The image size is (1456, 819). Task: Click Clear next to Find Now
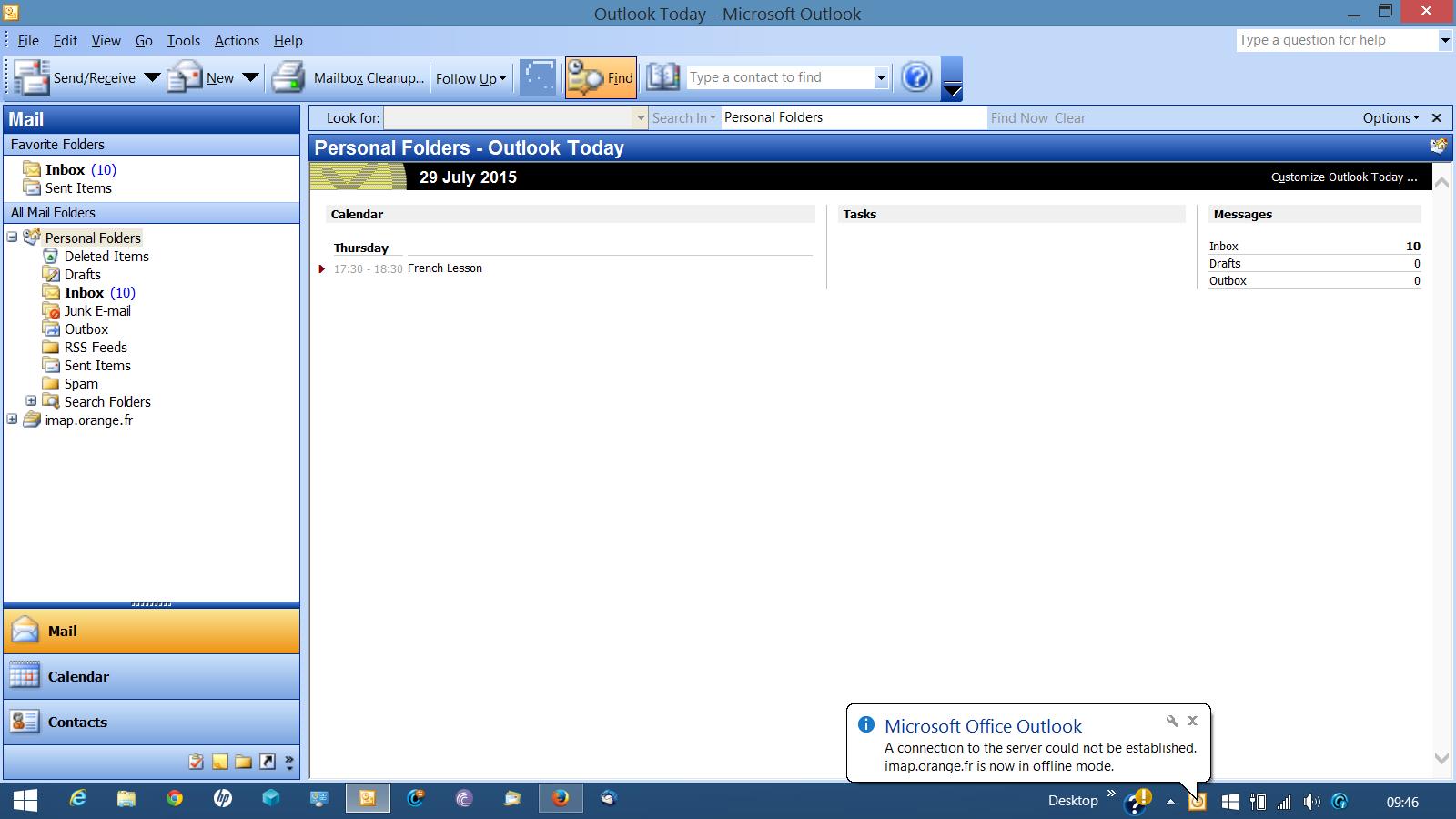1071,117
